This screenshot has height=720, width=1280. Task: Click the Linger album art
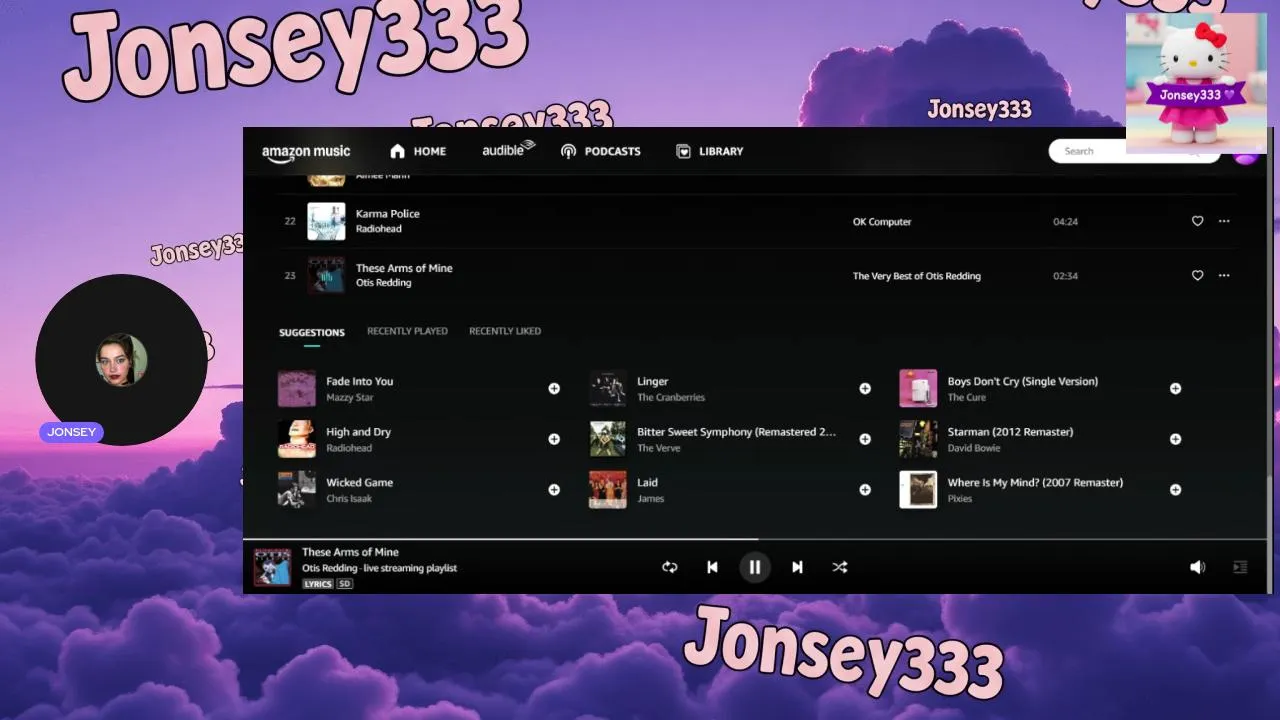pos(608,388)
